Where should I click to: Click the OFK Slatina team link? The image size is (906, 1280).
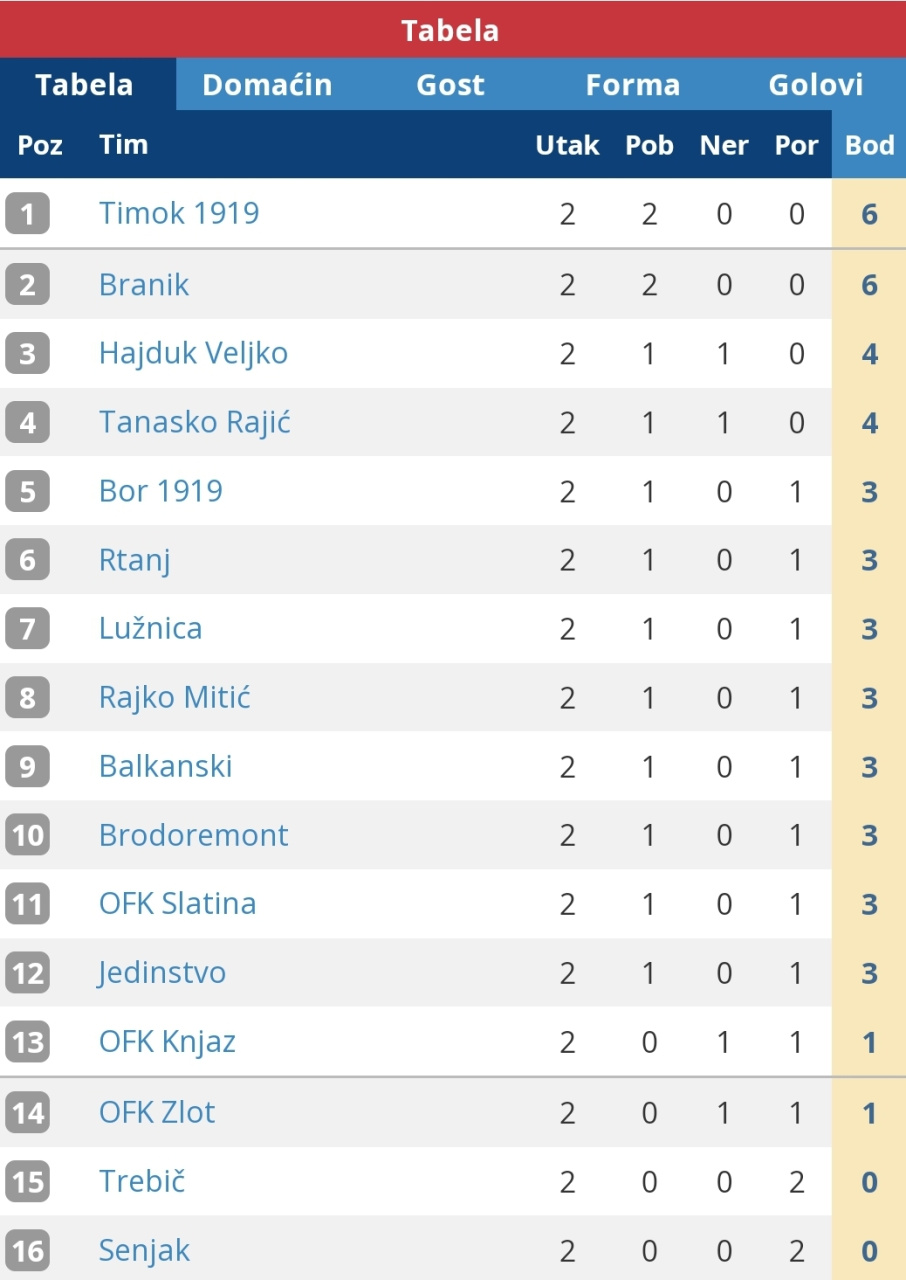(x=178, y=904)
